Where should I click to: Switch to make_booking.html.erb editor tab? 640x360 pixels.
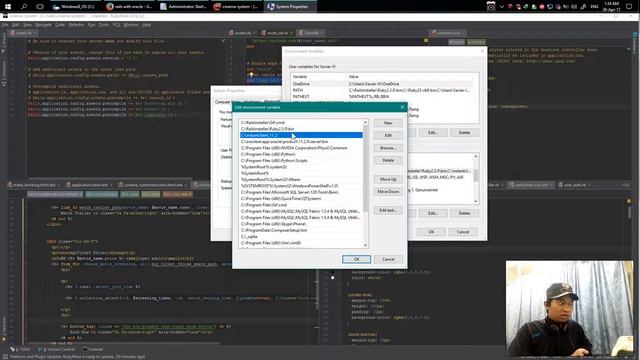point(34,185)
